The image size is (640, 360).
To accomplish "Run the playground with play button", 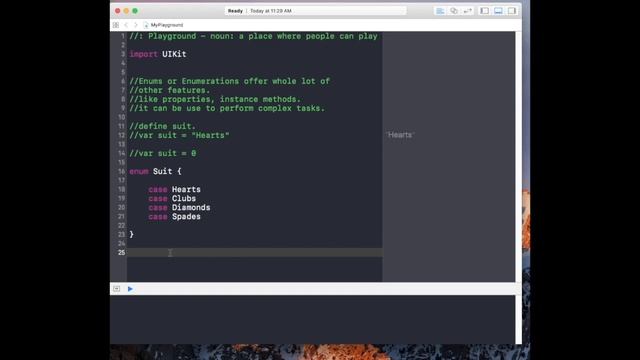I will click(x=130, y=289).
